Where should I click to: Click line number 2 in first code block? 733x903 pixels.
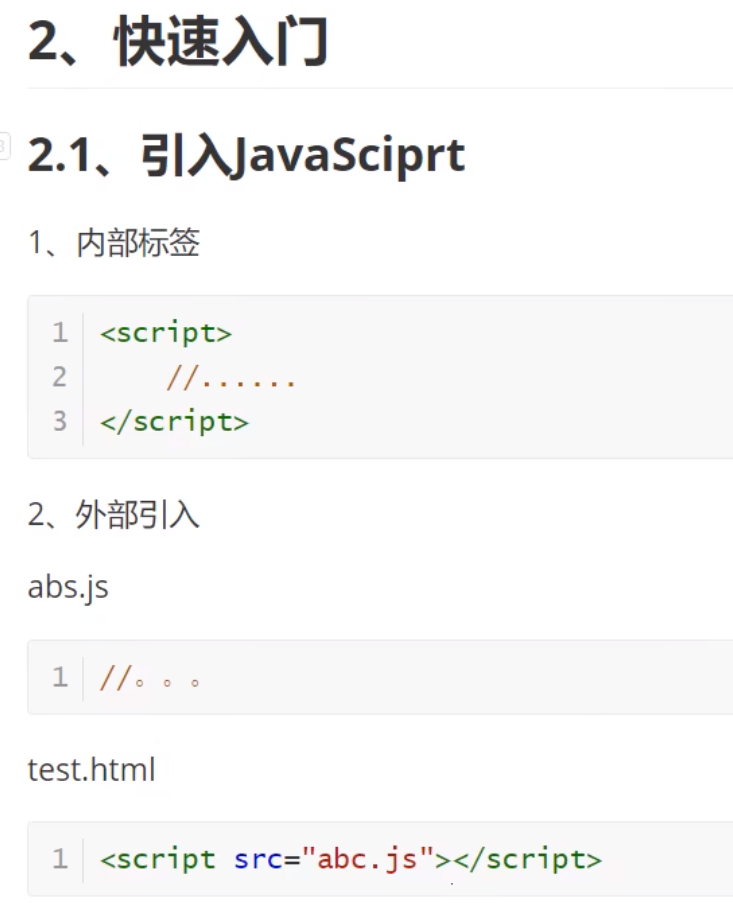[60, 377]
